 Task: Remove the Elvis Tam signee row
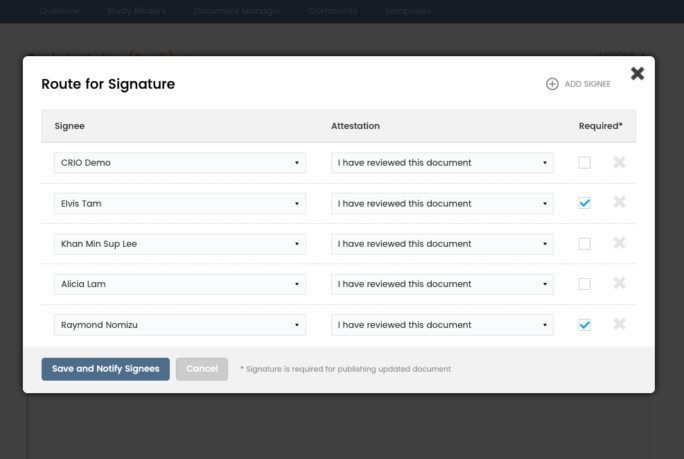coord(619,203)
